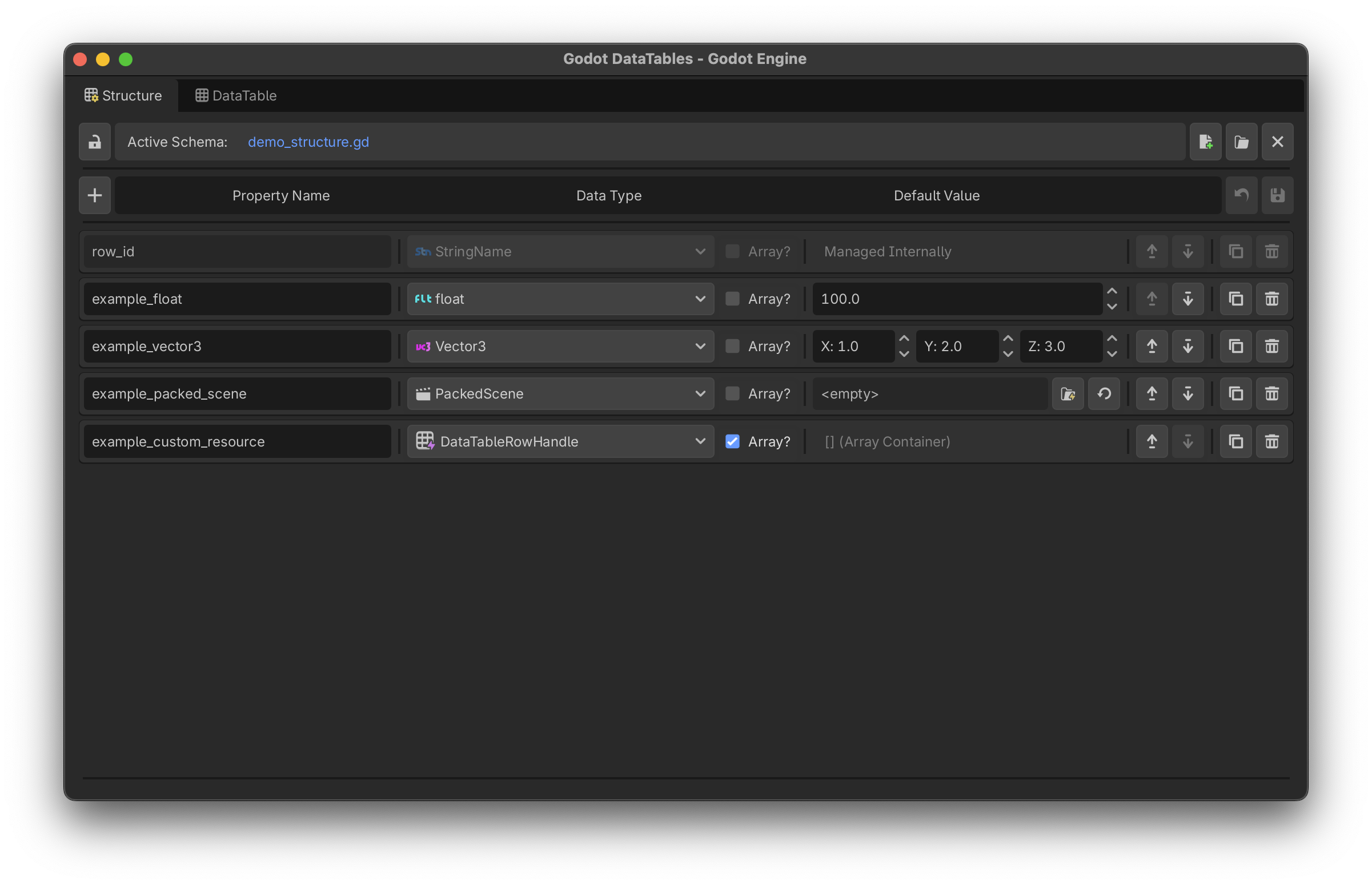This screenshot has height=885, width=1372.
Task: Click the row_id Array checkbox
Action: pyautogui.click(x=732, y=252)
